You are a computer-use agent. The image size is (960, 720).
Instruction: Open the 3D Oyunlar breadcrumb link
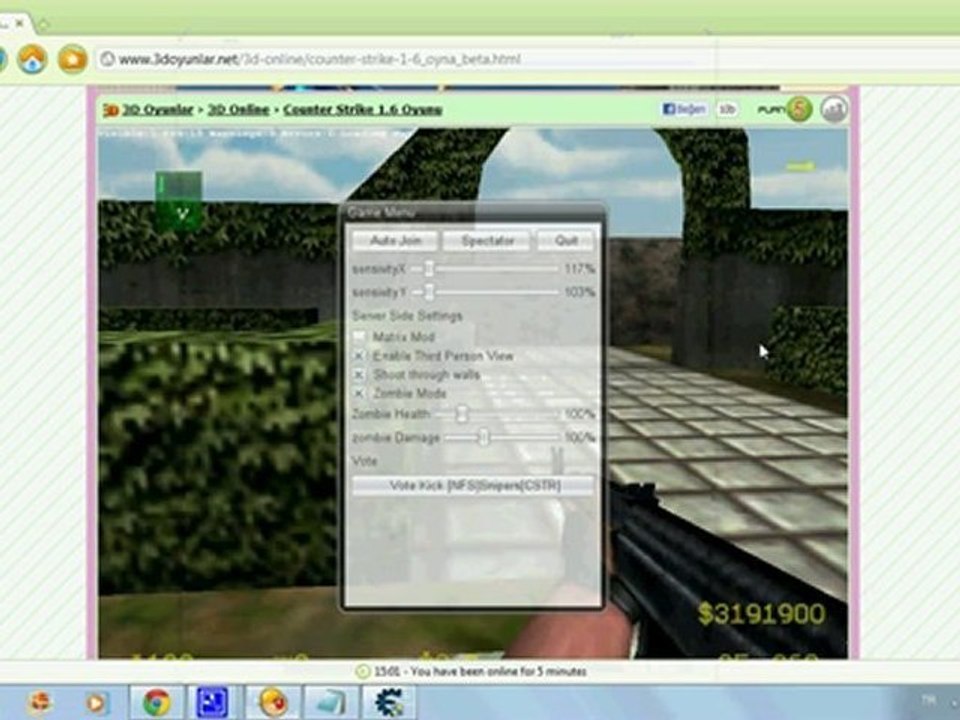[x=157, y=110]
